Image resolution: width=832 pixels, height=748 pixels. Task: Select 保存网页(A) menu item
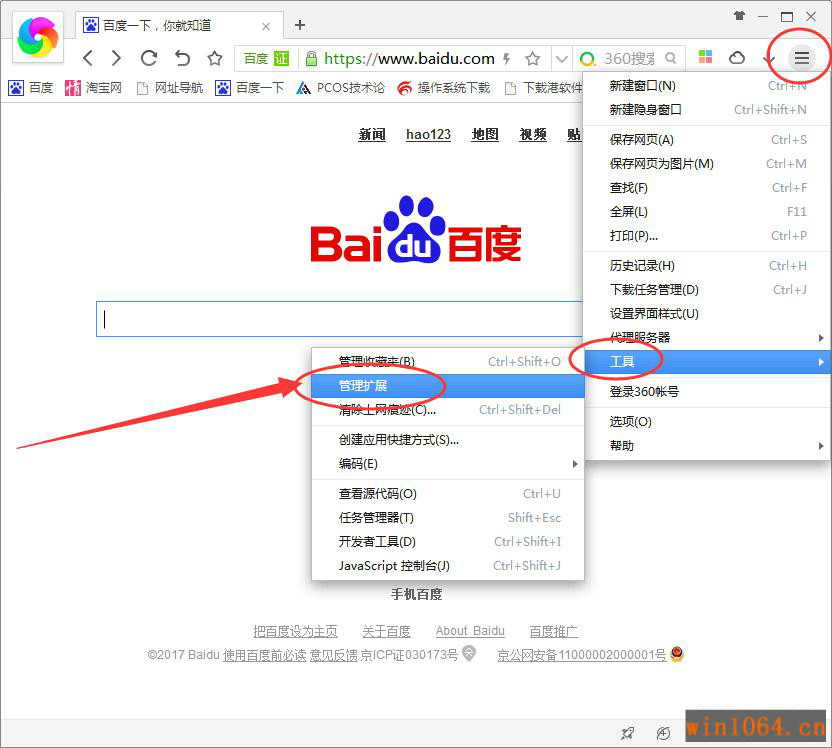pyautogui.click(x=707, y=140)
